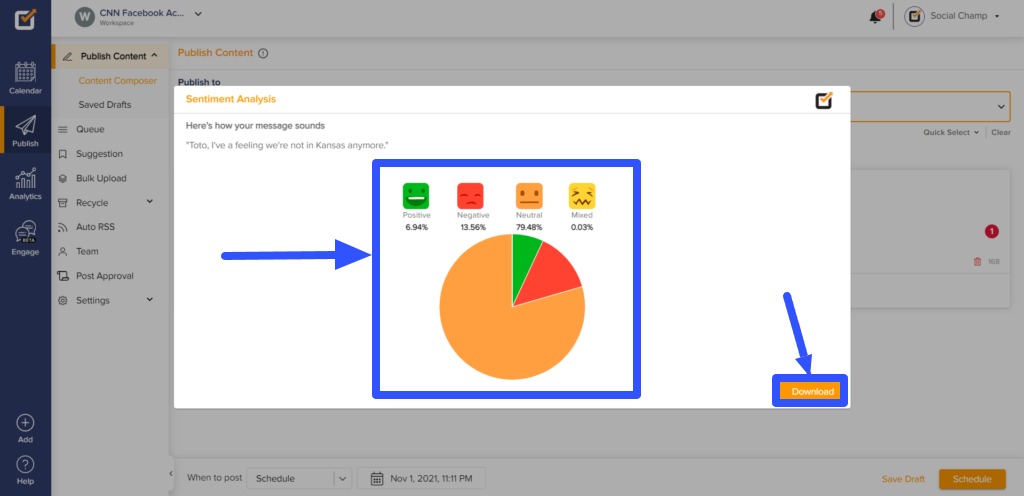This screenshot has width=1024, height=496.
Task: Click the green Positive sentiment emoji
Action: pyautogui.click(x=416, y=196)
